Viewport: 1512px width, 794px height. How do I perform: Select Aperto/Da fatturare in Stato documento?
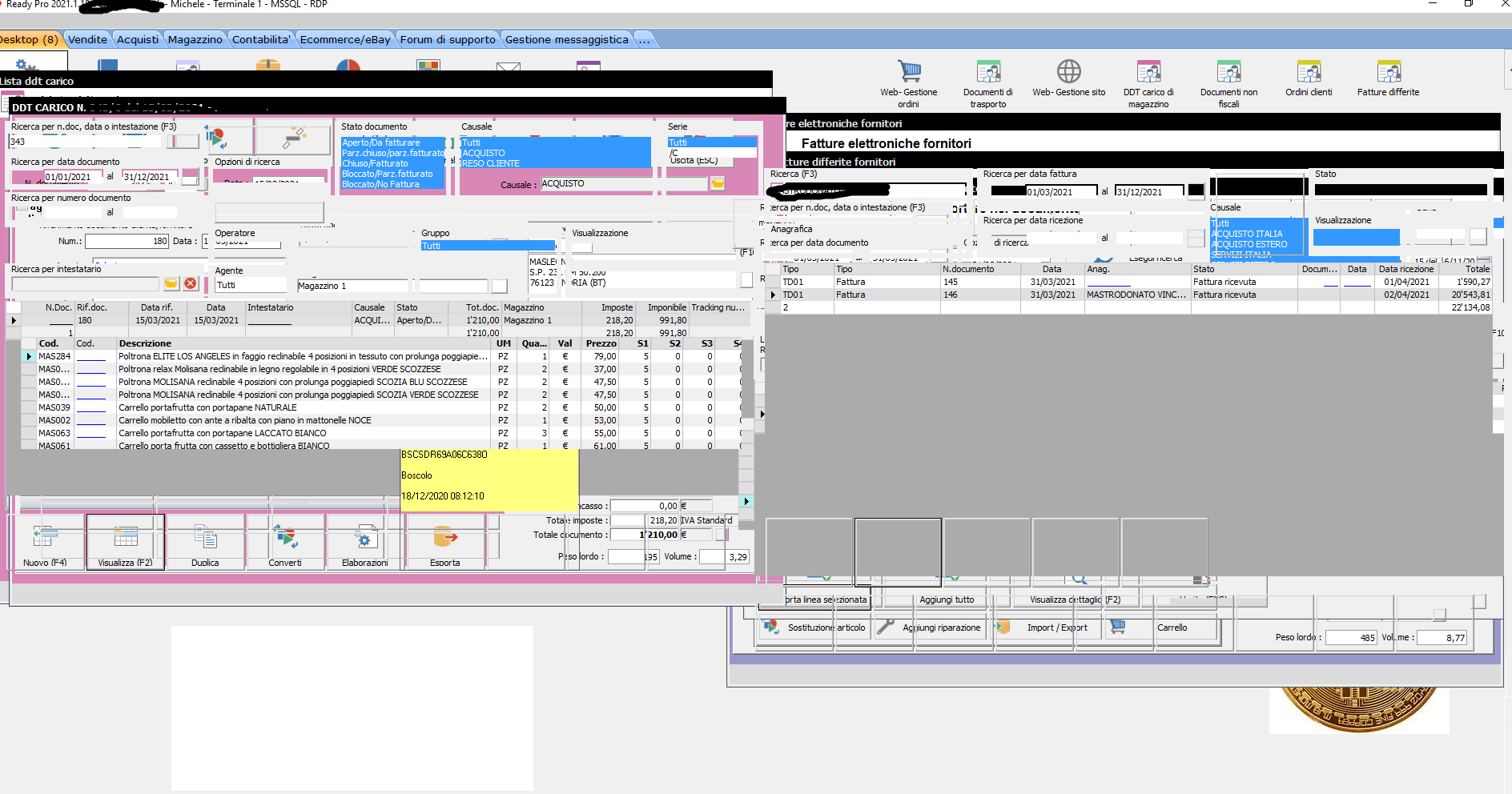[x=392, y=142]
